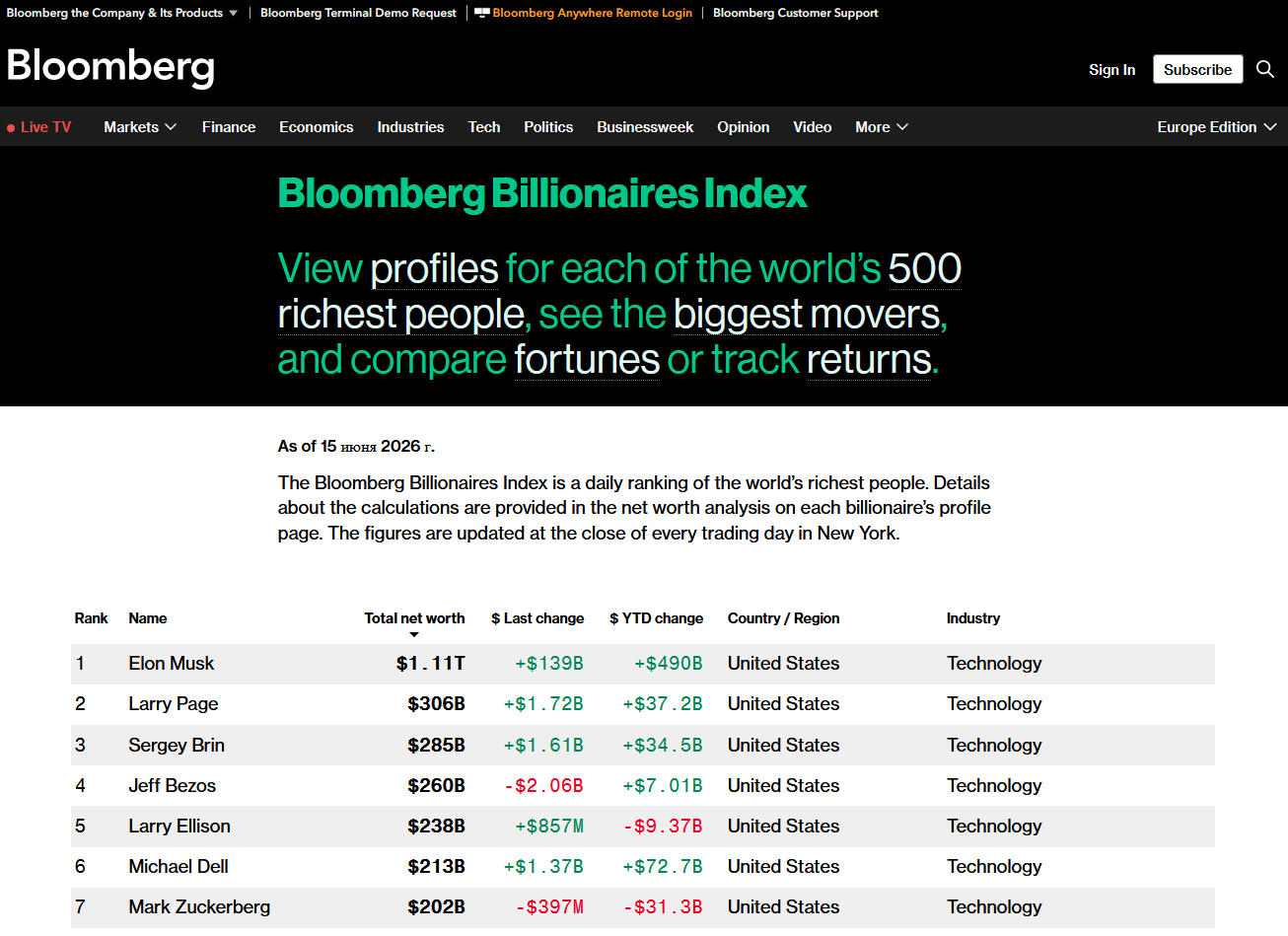
Task: Open the search magnifier icon
Action: pos(1265,69)
